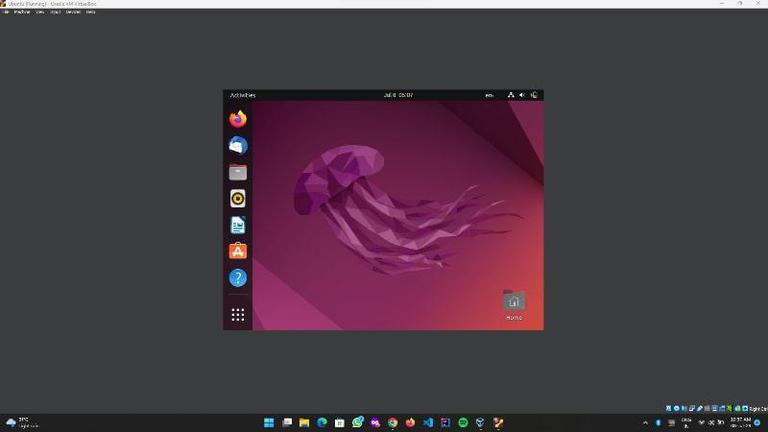Image resolution: width=768 pixels, height=432 pixels.
Task: Click the VirtualBox host key indicator
Action: click(758, 408)
